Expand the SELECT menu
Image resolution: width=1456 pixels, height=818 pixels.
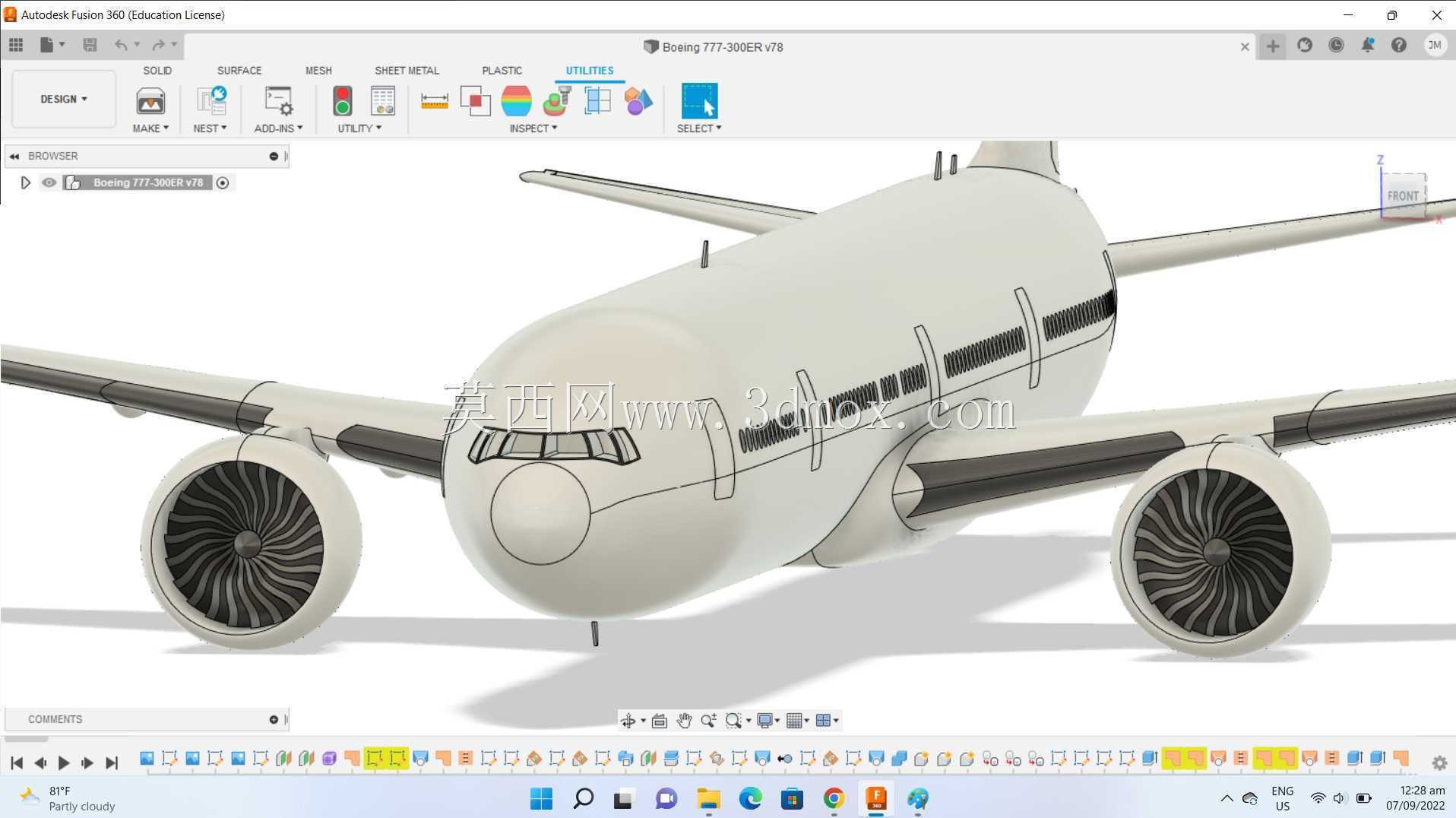click(699, 128)
